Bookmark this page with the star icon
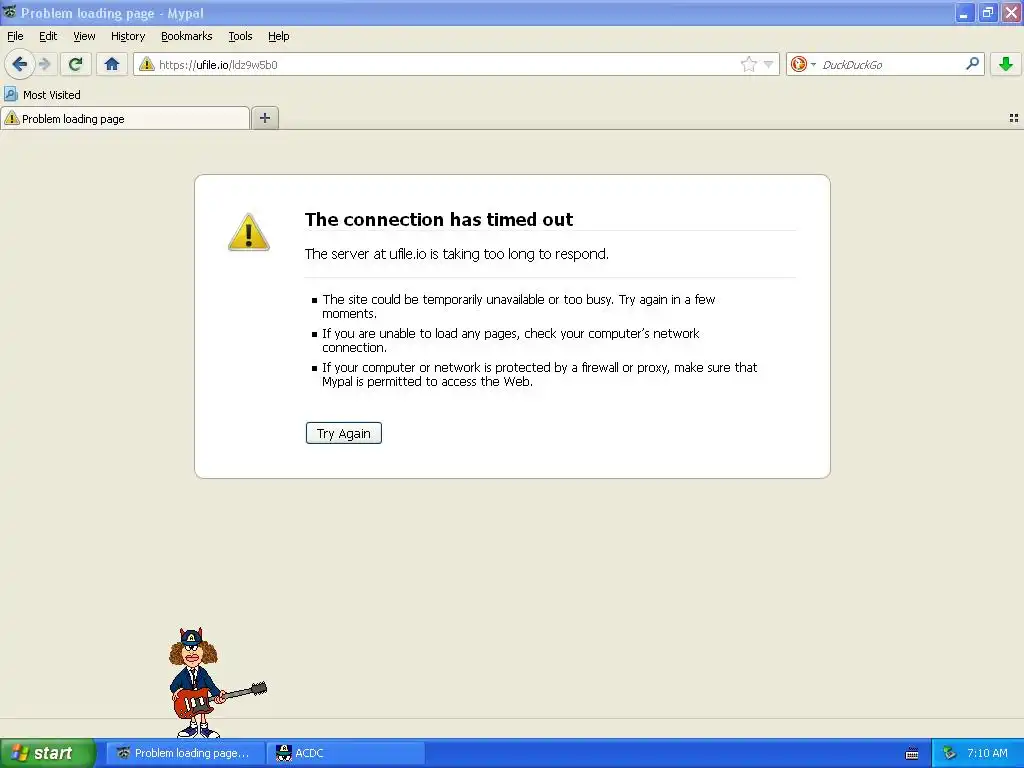 click(748, 64)
